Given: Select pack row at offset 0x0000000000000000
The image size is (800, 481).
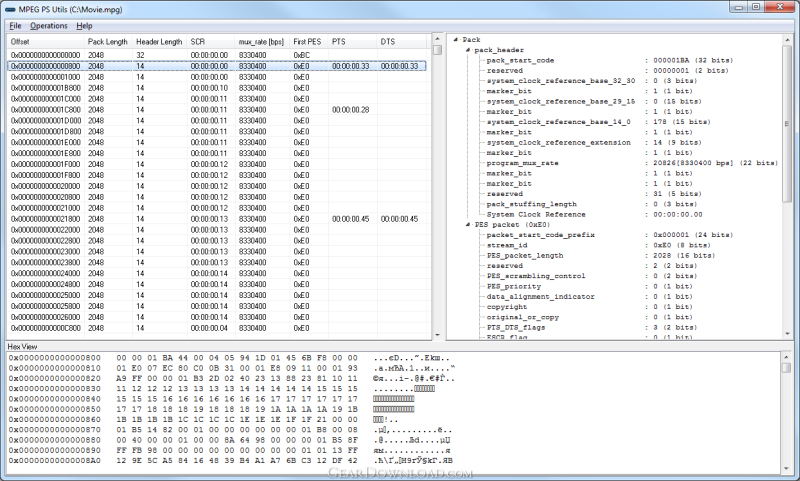Looking at the screenshot, I should [x=217, y=55].
